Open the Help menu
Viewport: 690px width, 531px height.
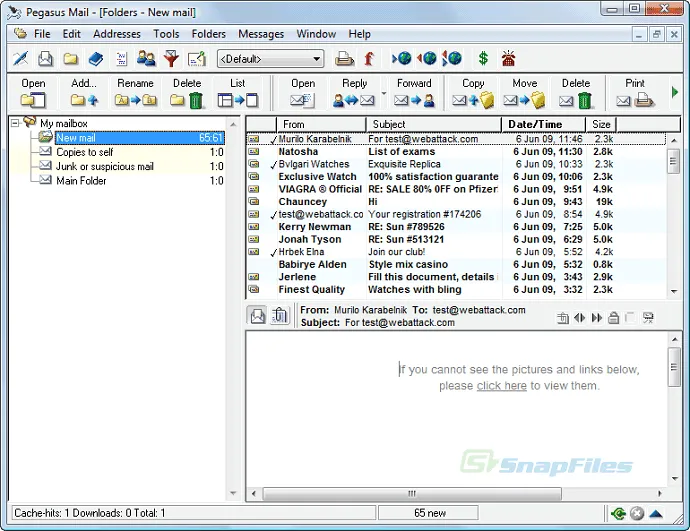(360, 34)
